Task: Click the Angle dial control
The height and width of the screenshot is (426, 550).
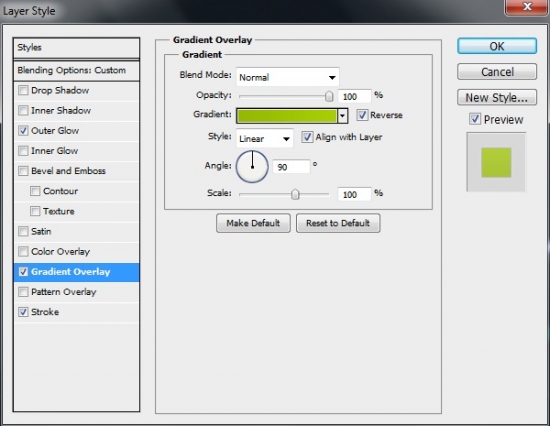Action: [x=252, y=167]
